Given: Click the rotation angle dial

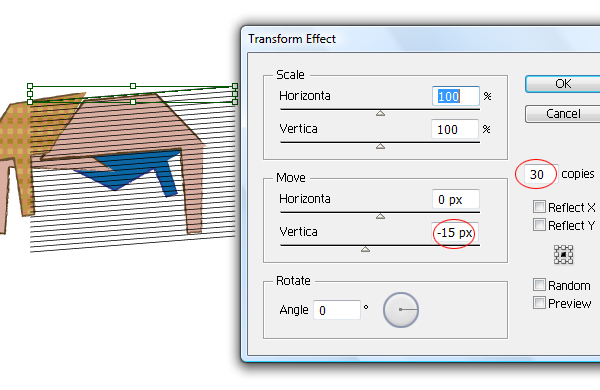Looking at the screenshot, I should pyautogui.click(x=401, y=310).
